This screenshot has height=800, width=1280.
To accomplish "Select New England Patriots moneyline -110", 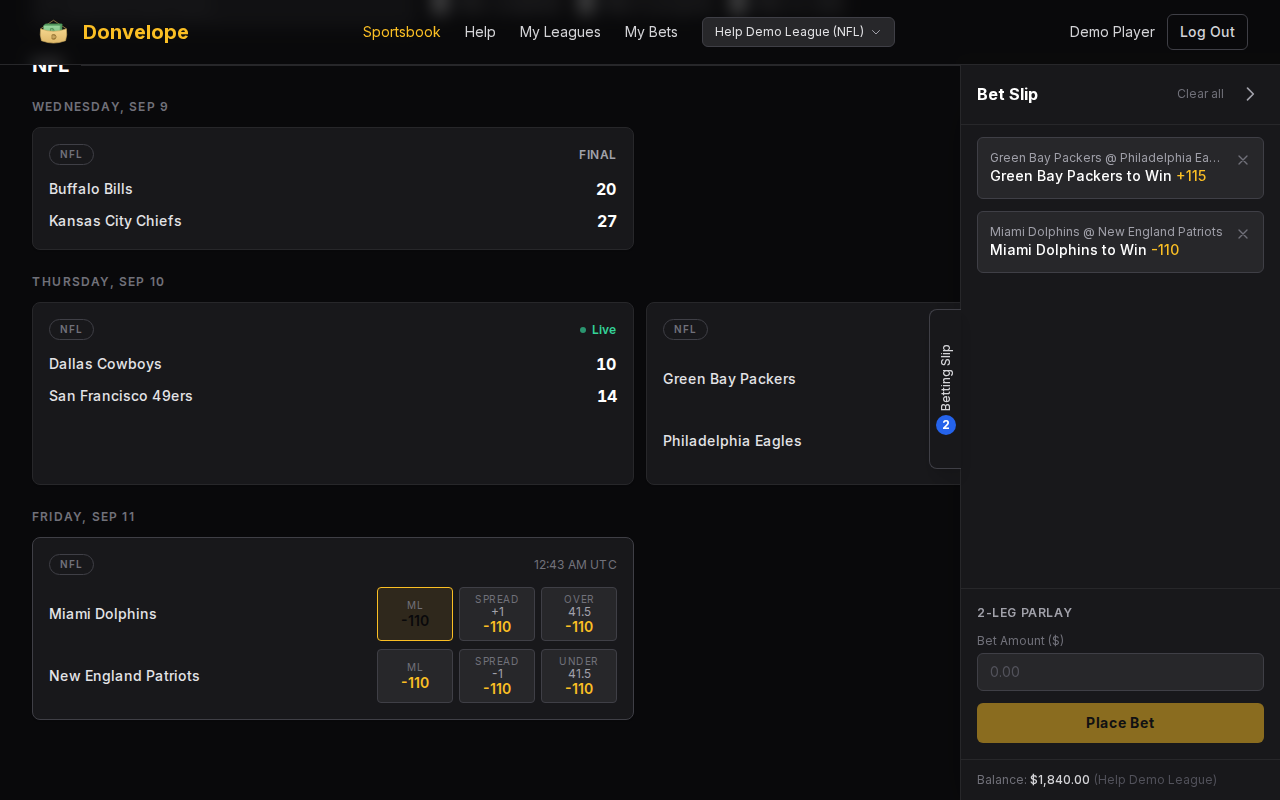I will (415, 676).
